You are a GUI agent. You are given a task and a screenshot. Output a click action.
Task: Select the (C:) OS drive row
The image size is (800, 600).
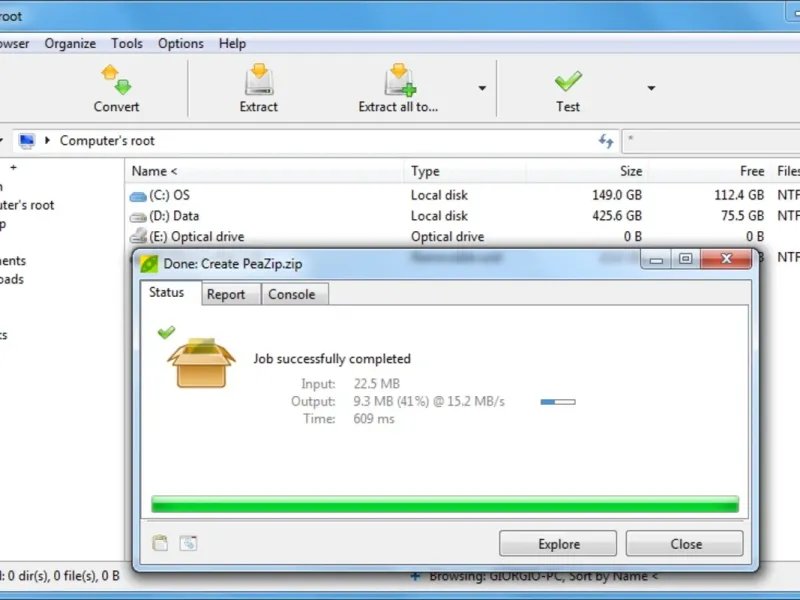point(462,195)
